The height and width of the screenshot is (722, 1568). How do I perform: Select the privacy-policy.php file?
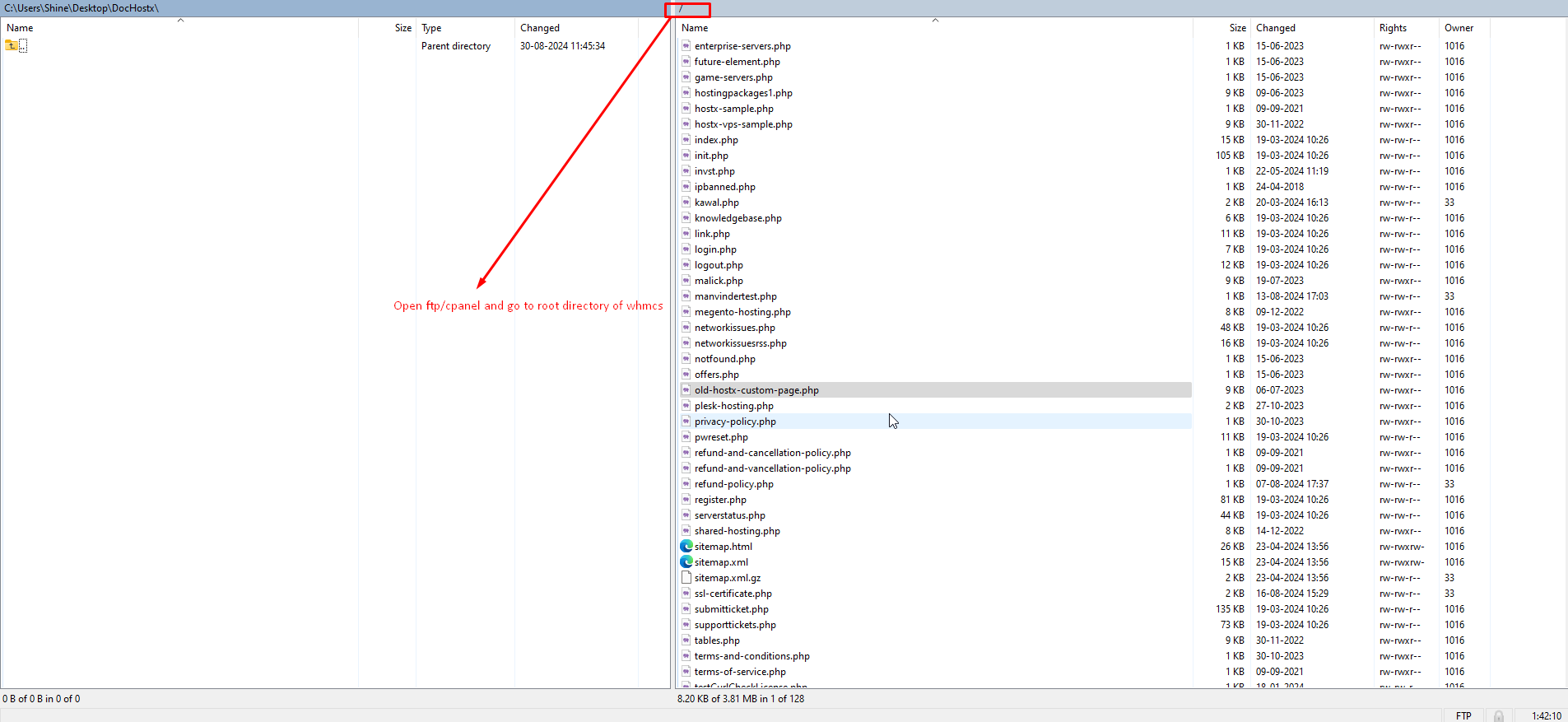tap(735, 422)
